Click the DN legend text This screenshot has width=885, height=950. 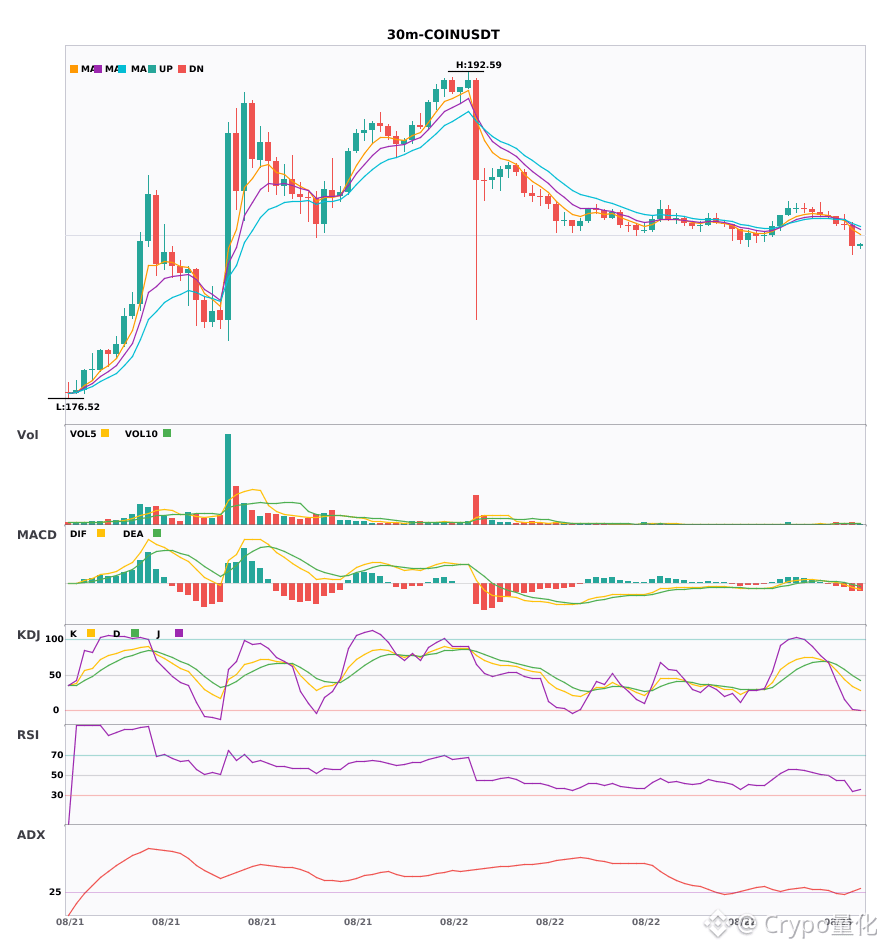[196, 69]
